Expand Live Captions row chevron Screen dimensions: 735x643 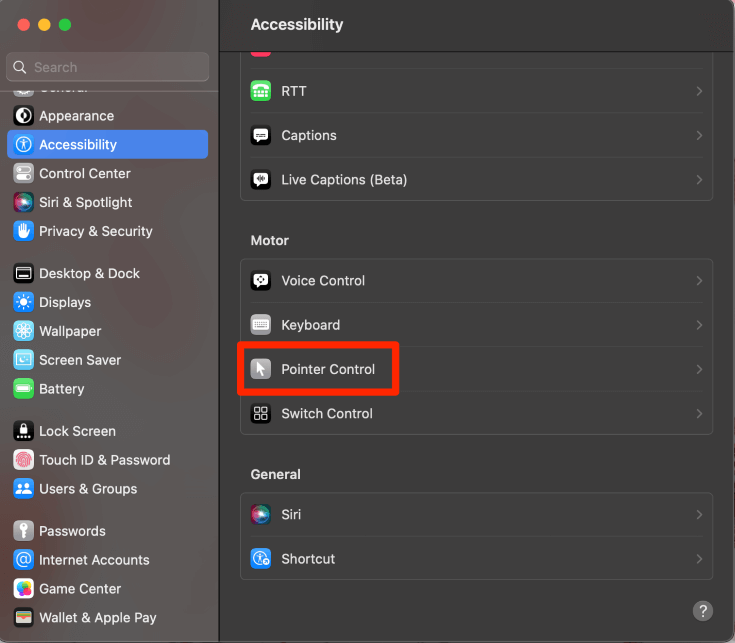click(698, 180)
